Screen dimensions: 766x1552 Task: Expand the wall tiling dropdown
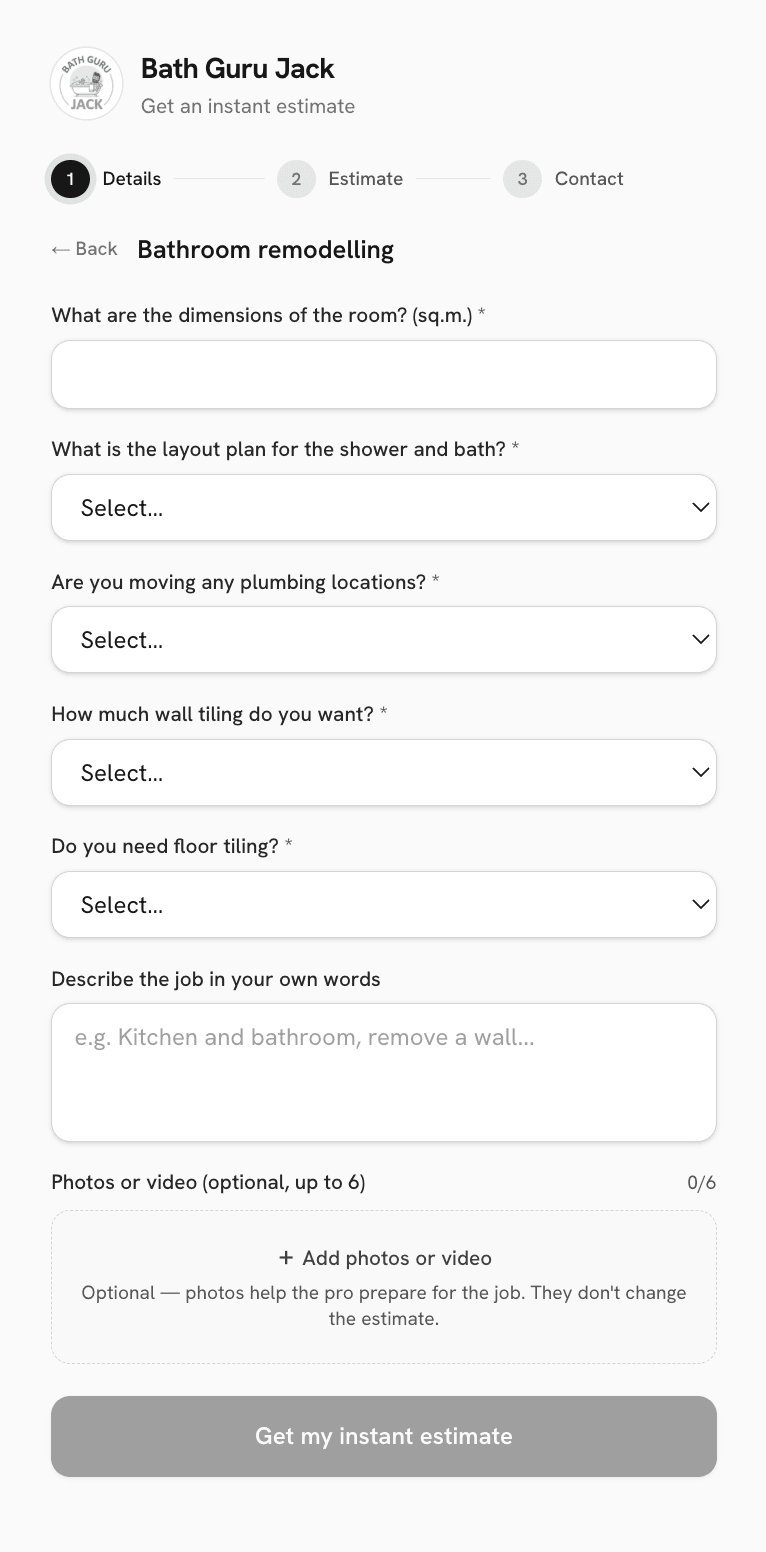coord(384,772)
